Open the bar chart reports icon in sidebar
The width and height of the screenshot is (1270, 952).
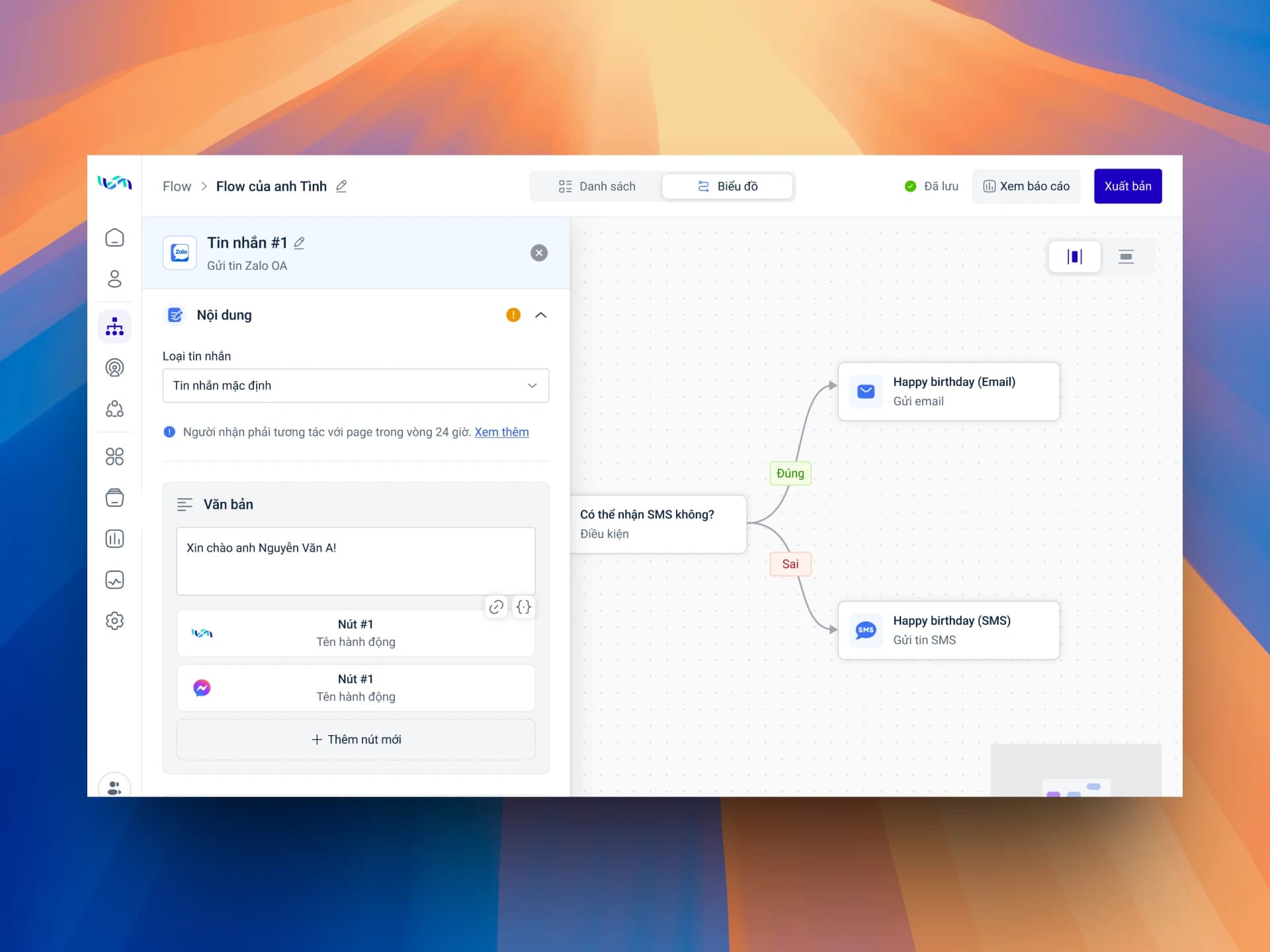tap(114, 539)
